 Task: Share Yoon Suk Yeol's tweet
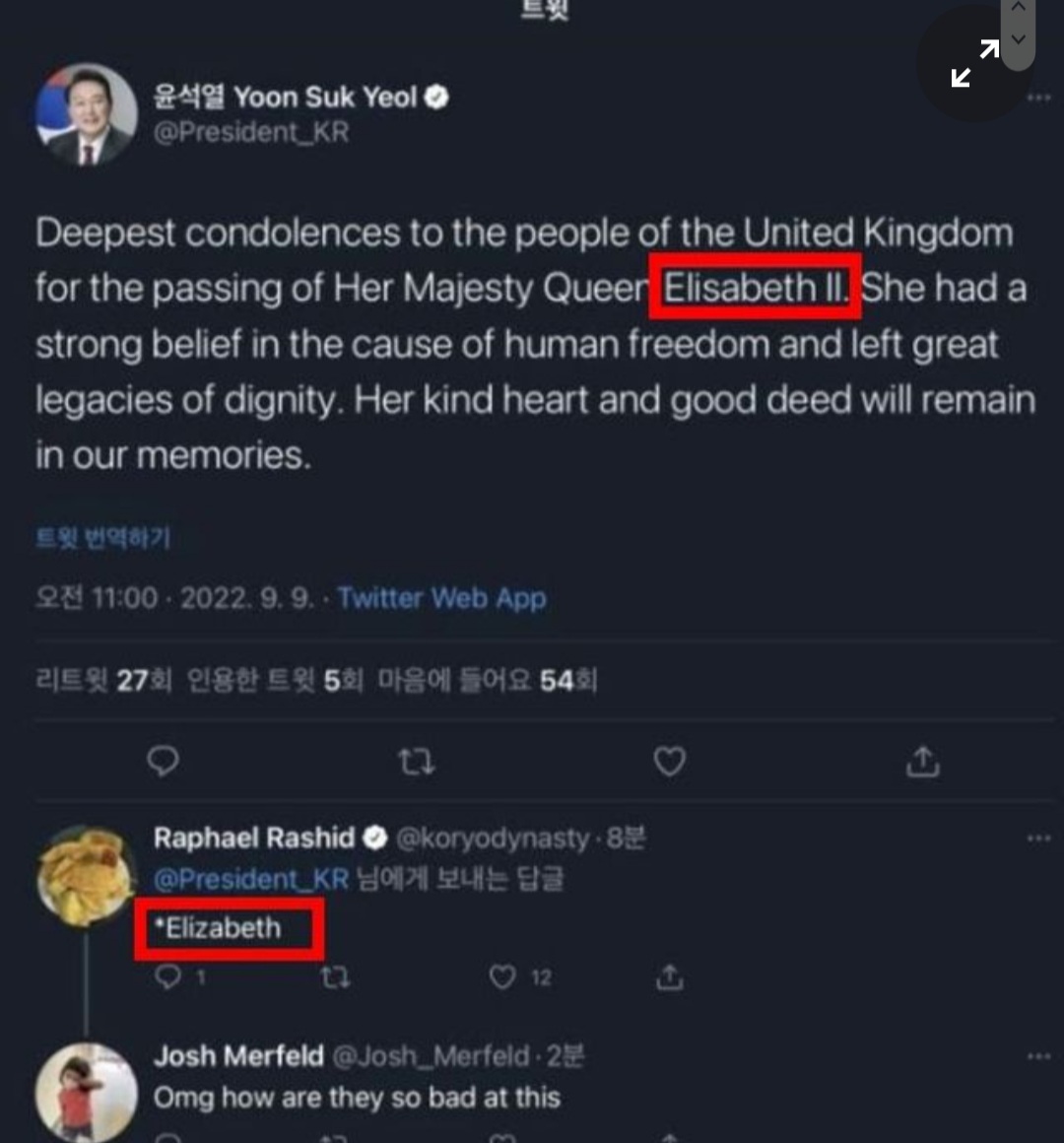click(x=922, y=762)
